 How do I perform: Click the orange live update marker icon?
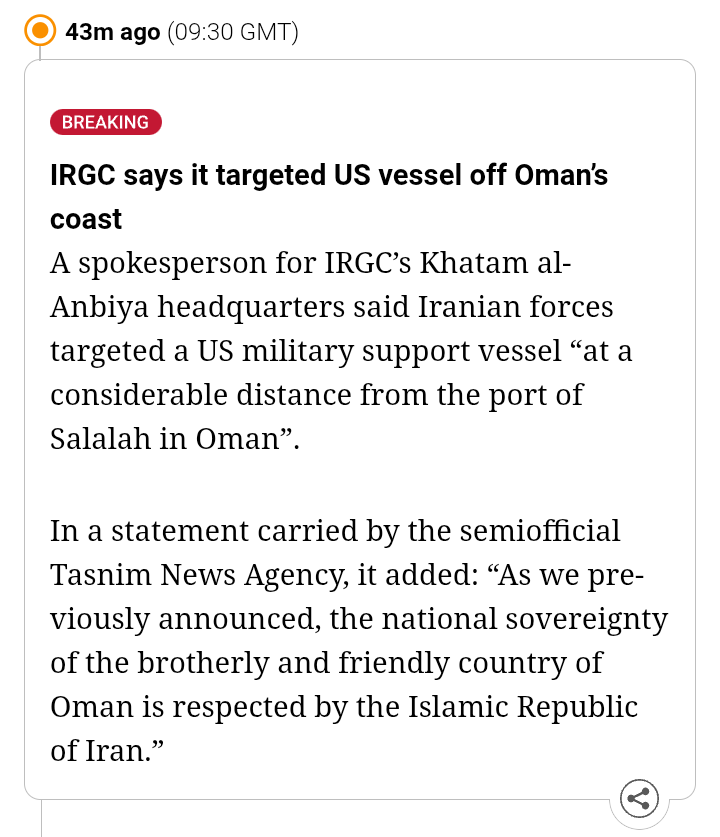tap(41, 31)
